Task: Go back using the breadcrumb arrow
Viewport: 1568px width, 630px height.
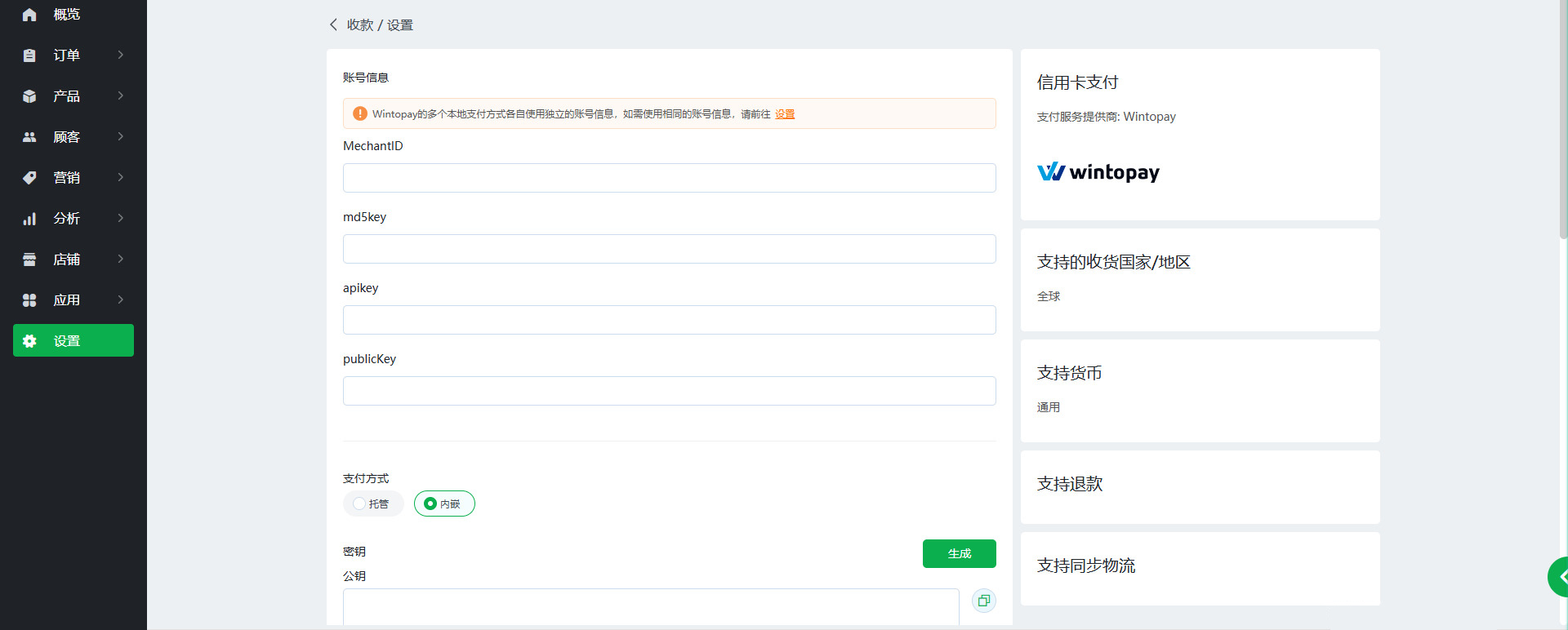Action: [333, 24]
